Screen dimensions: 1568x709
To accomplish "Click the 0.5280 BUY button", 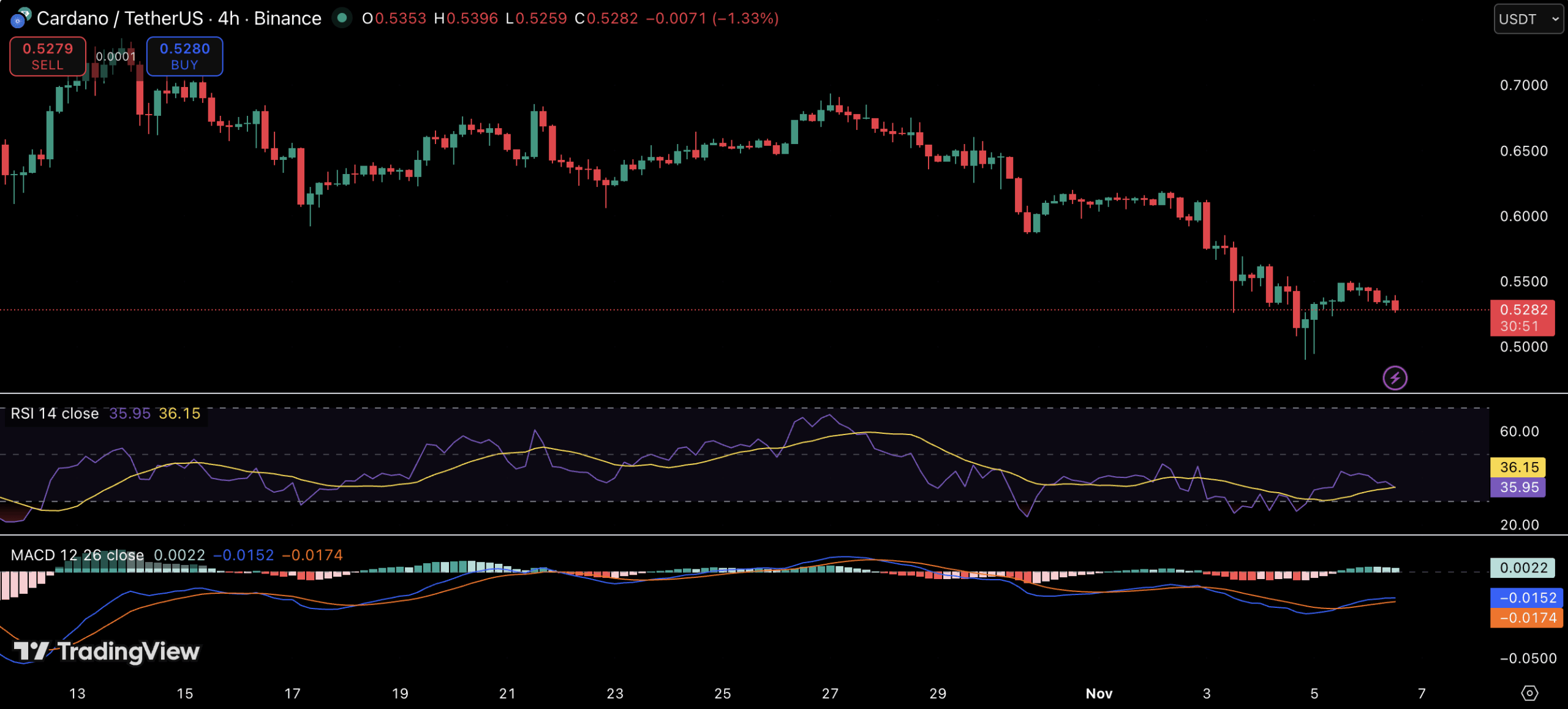I will tap(184, 56).
